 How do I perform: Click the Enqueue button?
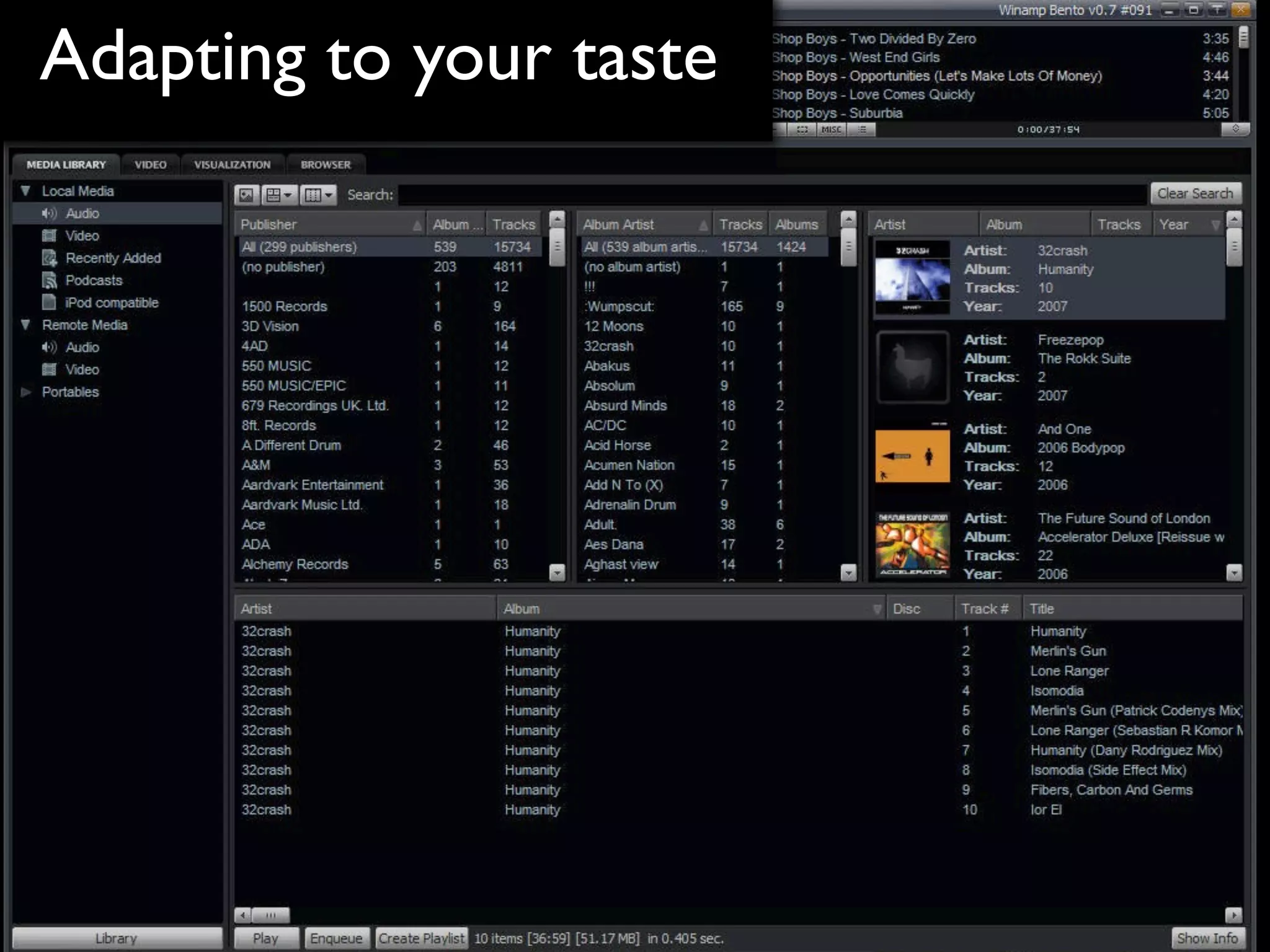pyautogui.click(x=337, y=938)
